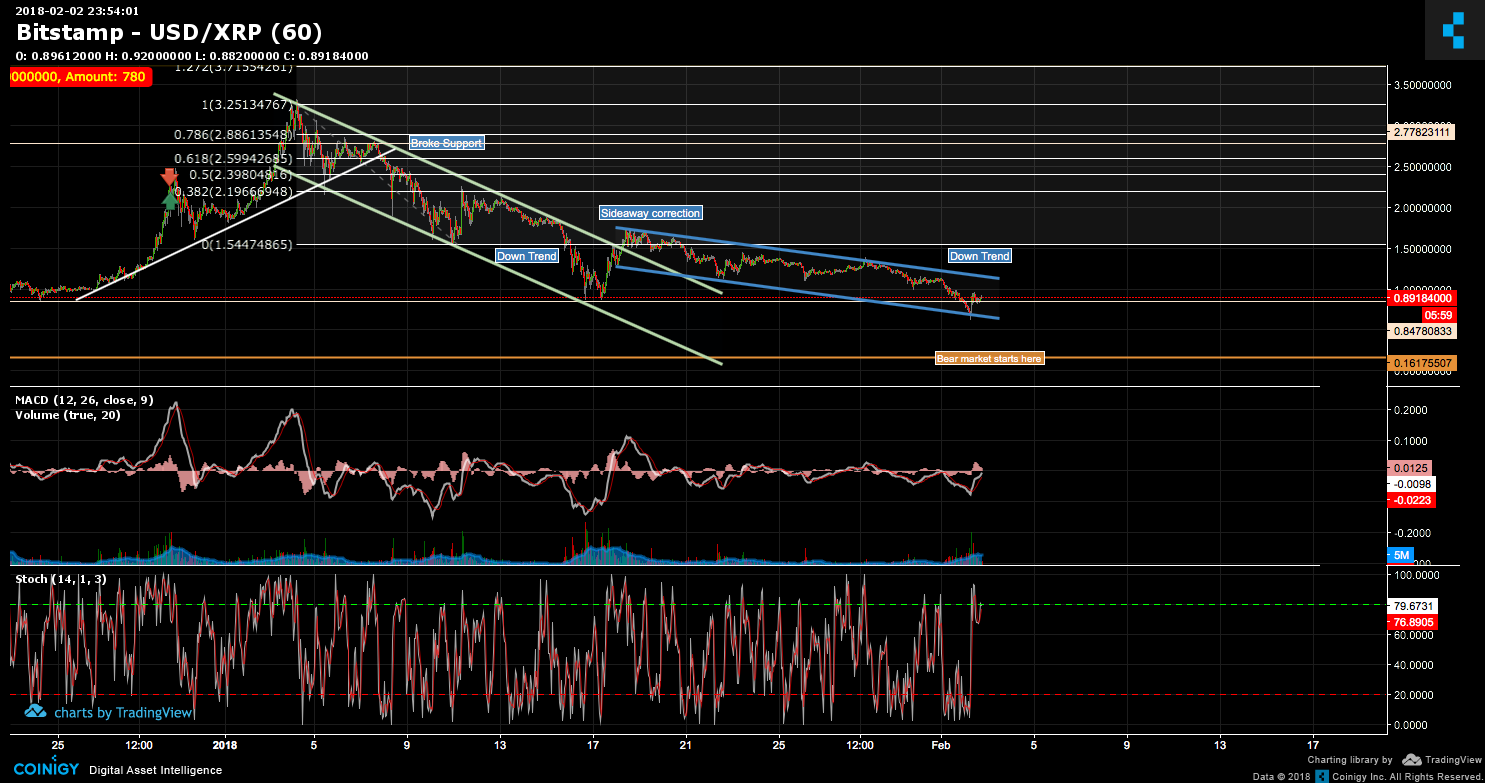Click the 'MACD (12, 26, close, 9)' indicator label
Screen dimensions: 1485x783
84,400
